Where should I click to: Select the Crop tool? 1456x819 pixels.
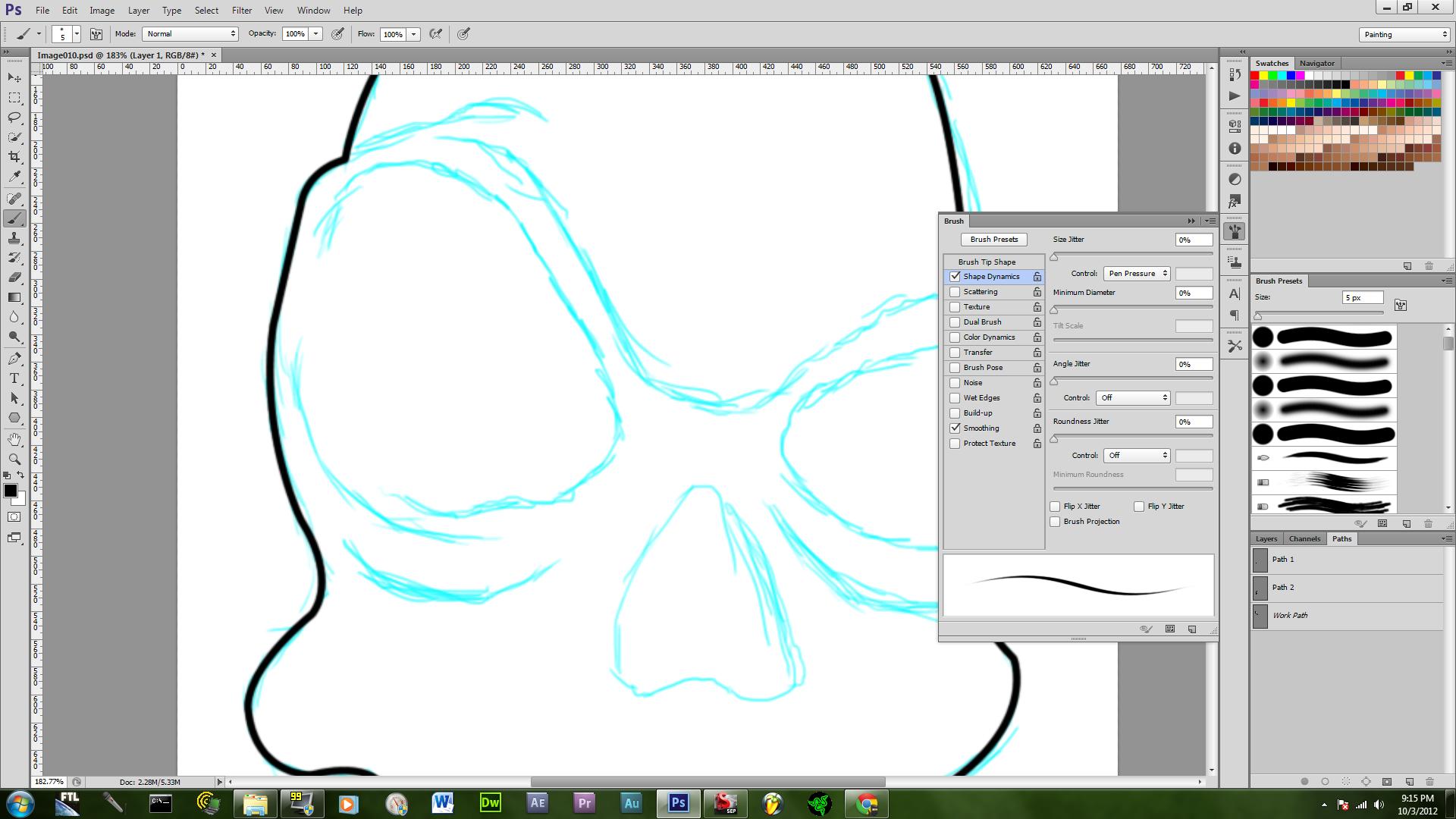pyautogui.click(x=14, y=157)
